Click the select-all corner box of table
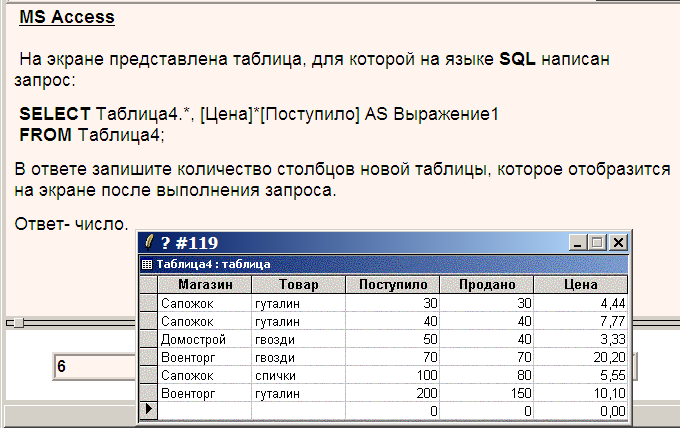680x428 pixels. 149,284
